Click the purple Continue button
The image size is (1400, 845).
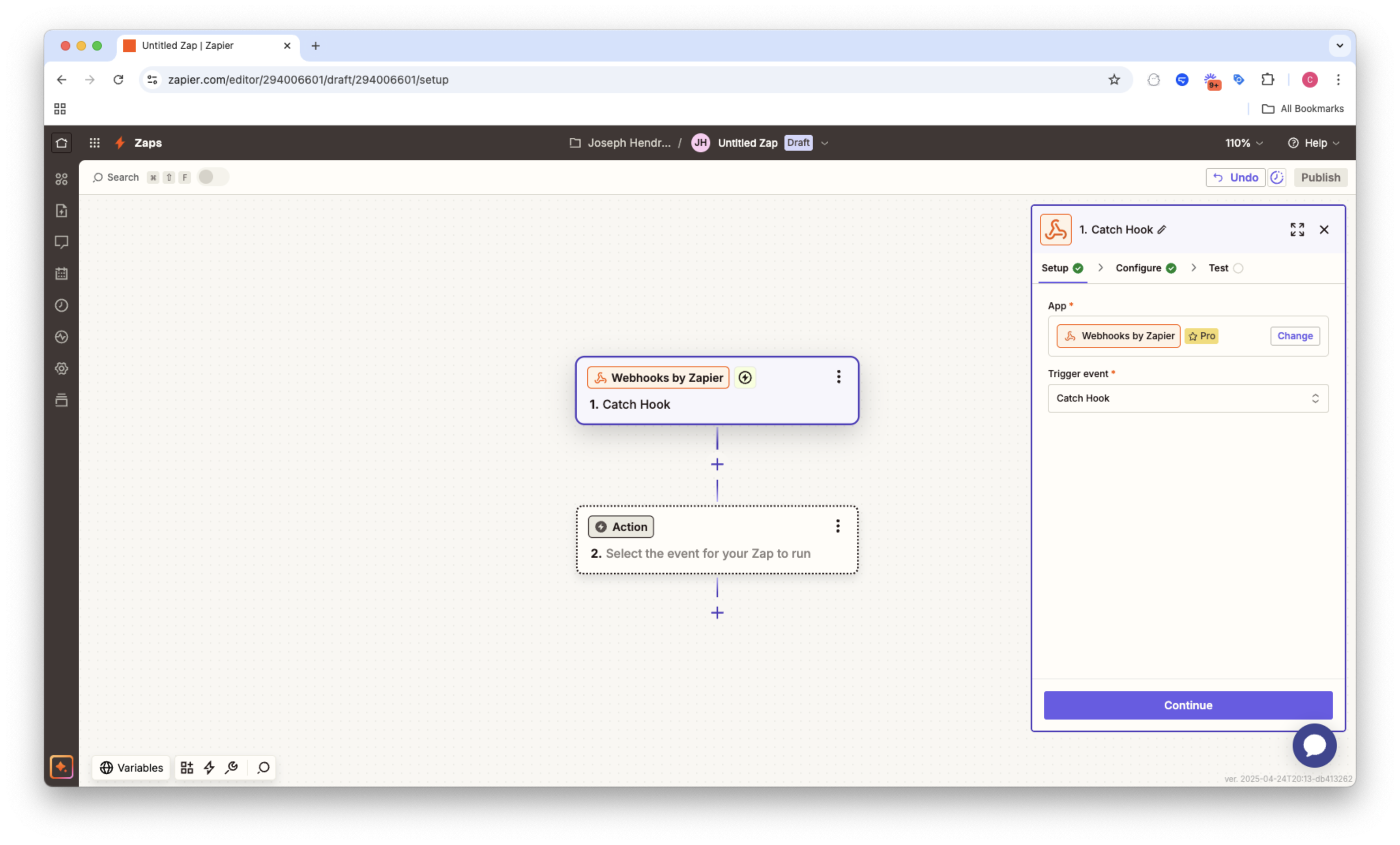click(x=1187, y=705)
